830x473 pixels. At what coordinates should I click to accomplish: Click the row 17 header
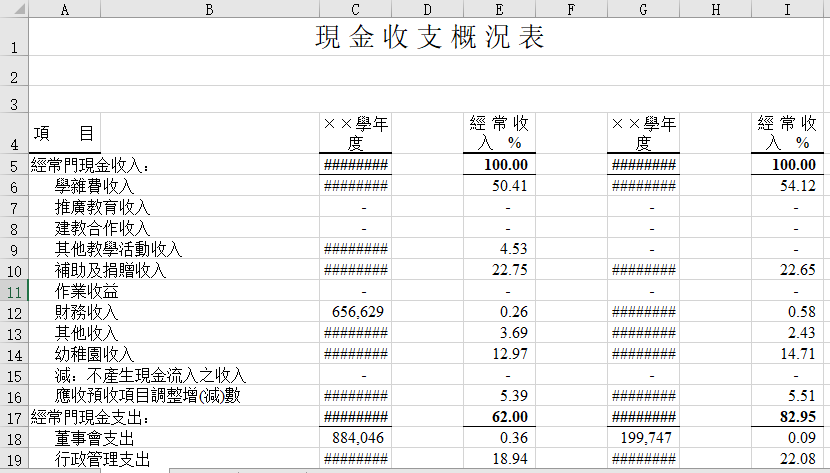coord(14,417)
